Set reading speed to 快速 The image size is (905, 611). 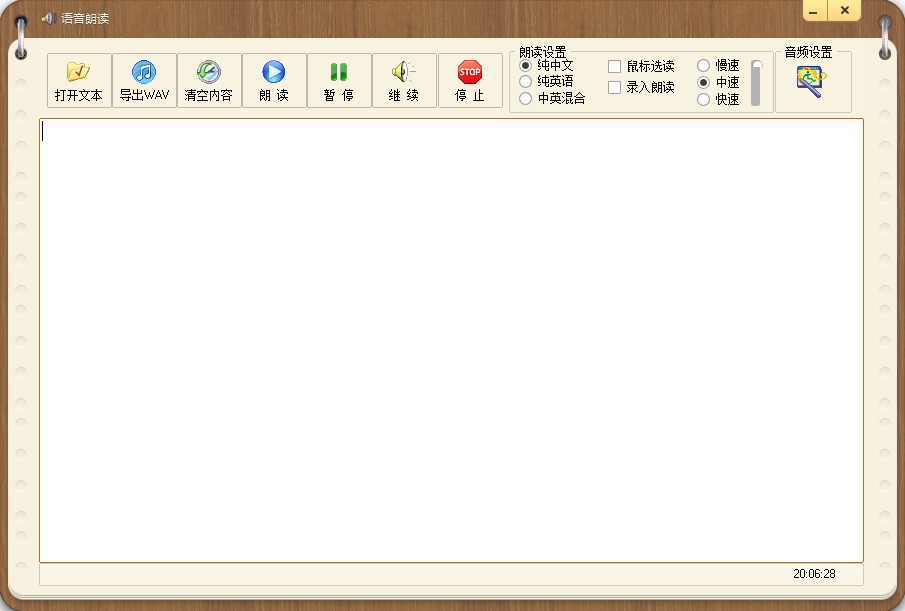[704, 98]
